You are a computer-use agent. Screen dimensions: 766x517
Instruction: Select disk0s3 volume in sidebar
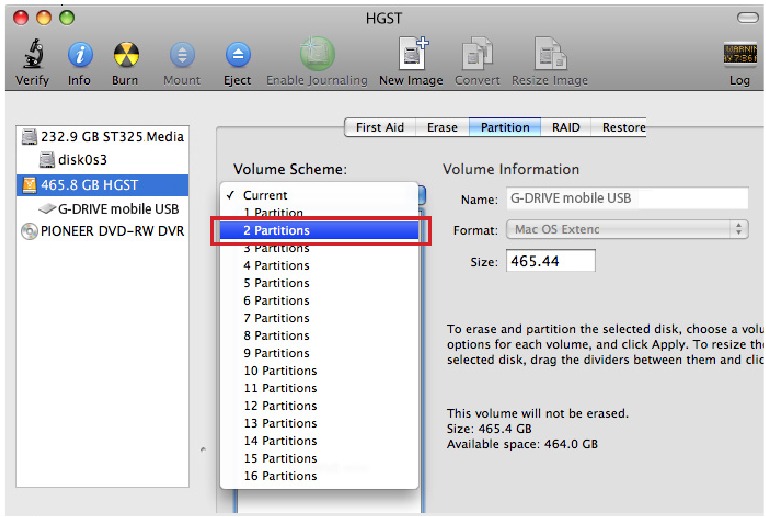[103, 160]
